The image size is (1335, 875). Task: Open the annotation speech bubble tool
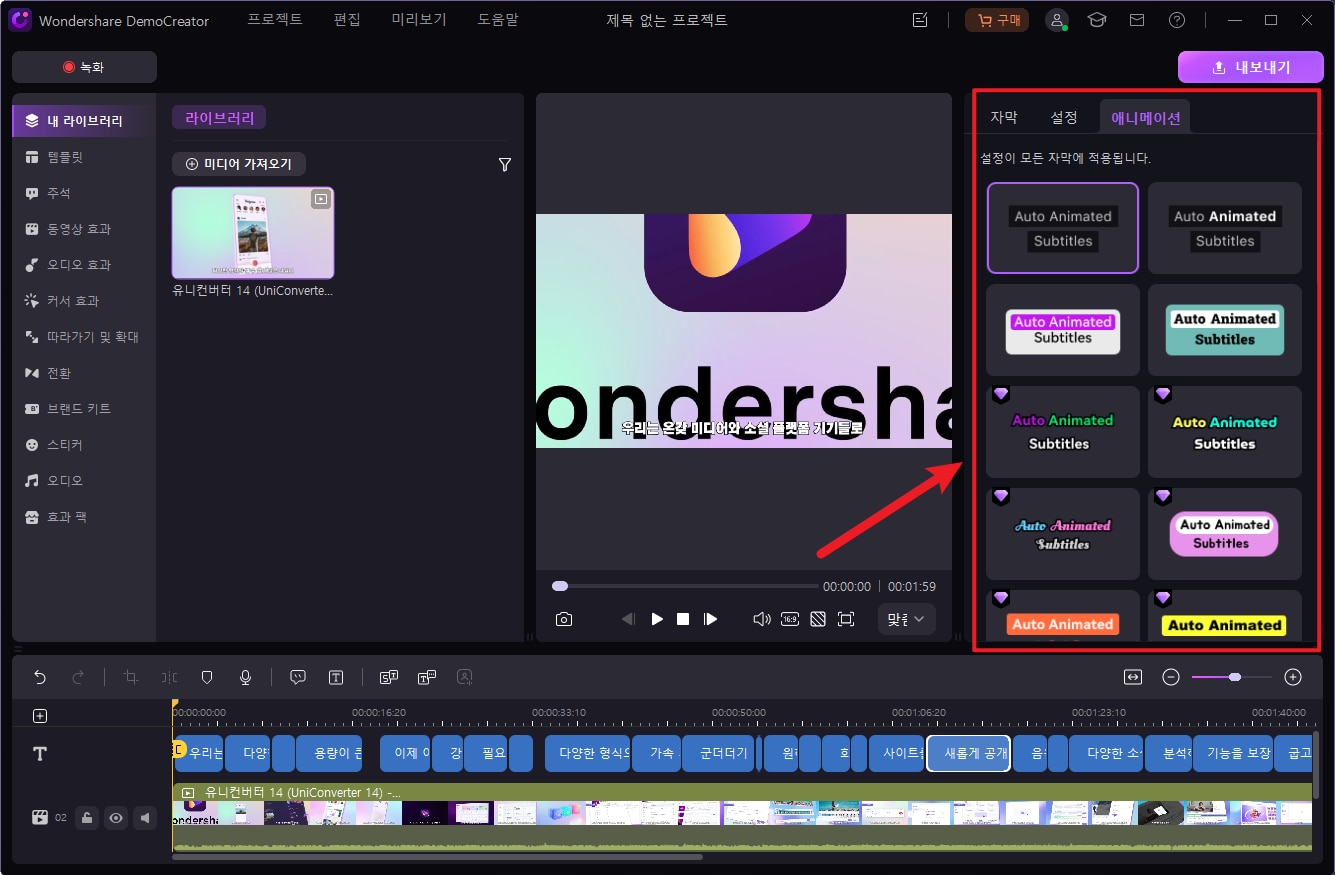pyautogui.click(x=297, y=677)
